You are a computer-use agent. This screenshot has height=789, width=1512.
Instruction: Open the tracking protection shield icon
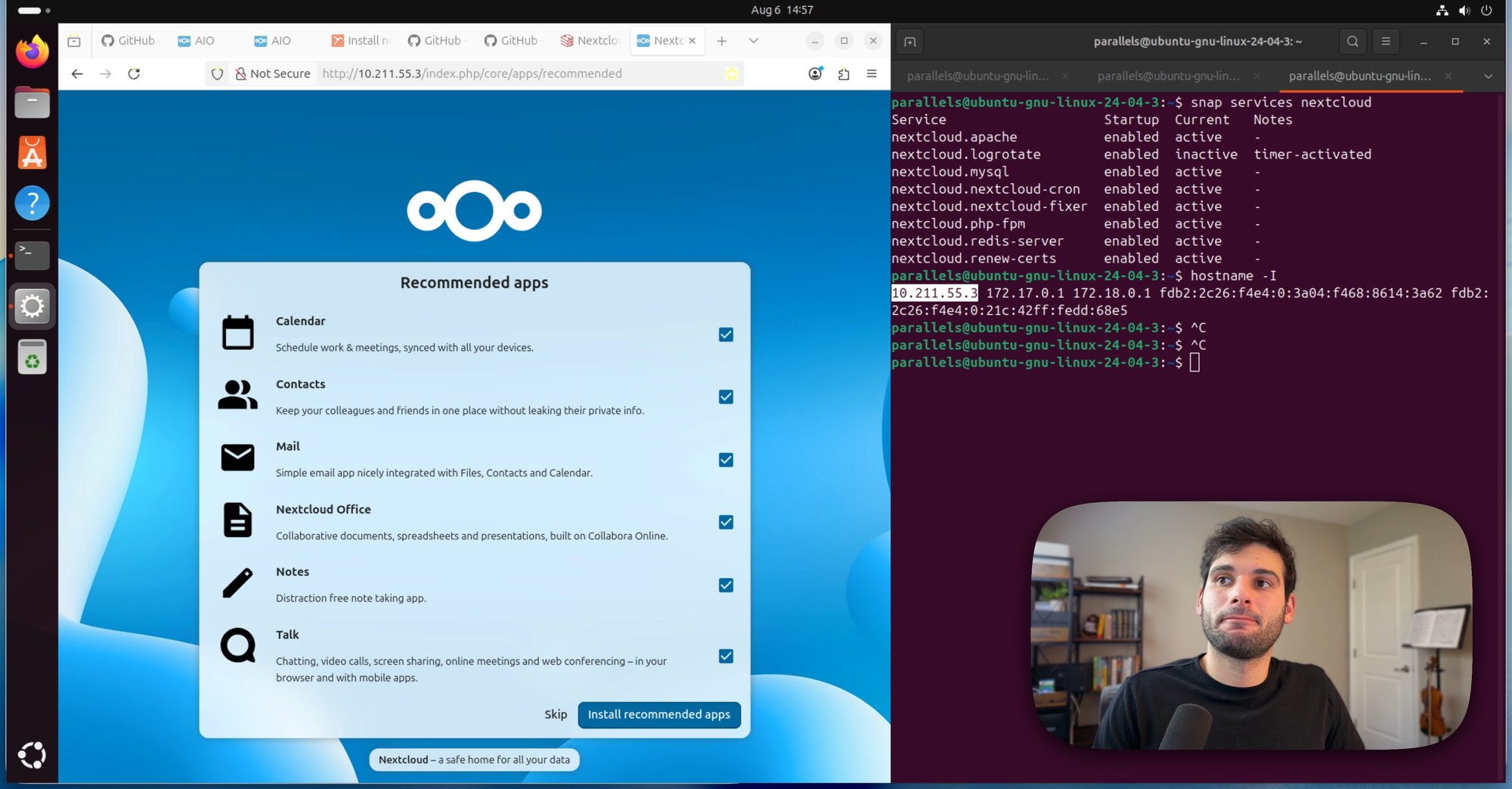[217, 73]
